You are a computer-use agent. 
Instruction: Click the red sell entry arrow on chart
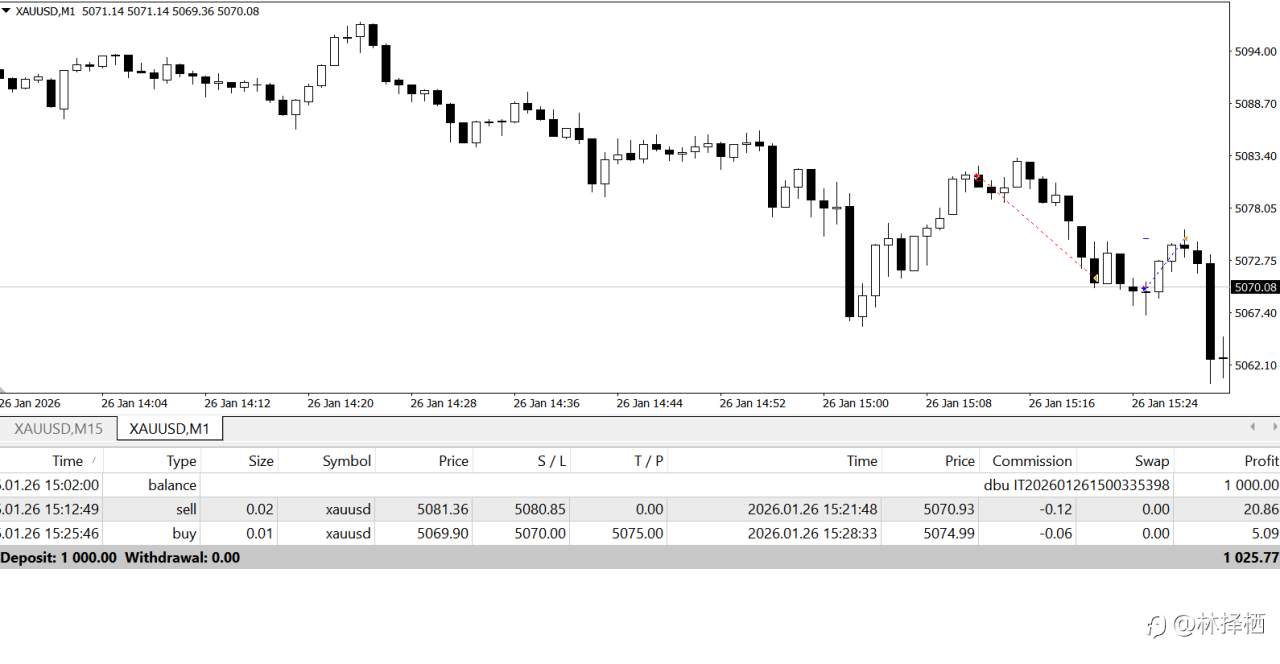coord(976,176)
